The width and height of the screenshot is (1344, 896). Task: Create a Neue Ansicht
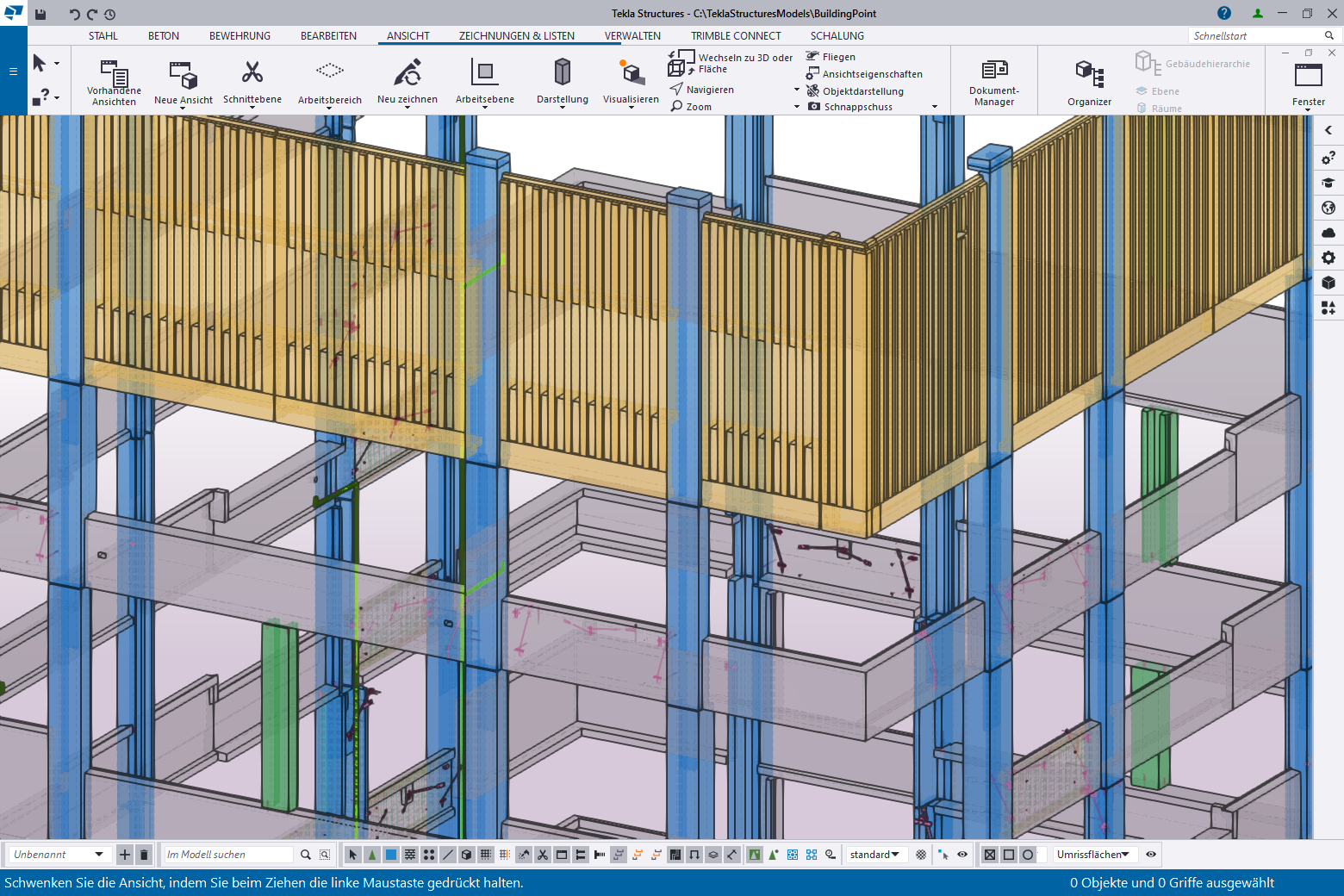tap(183, 82)
